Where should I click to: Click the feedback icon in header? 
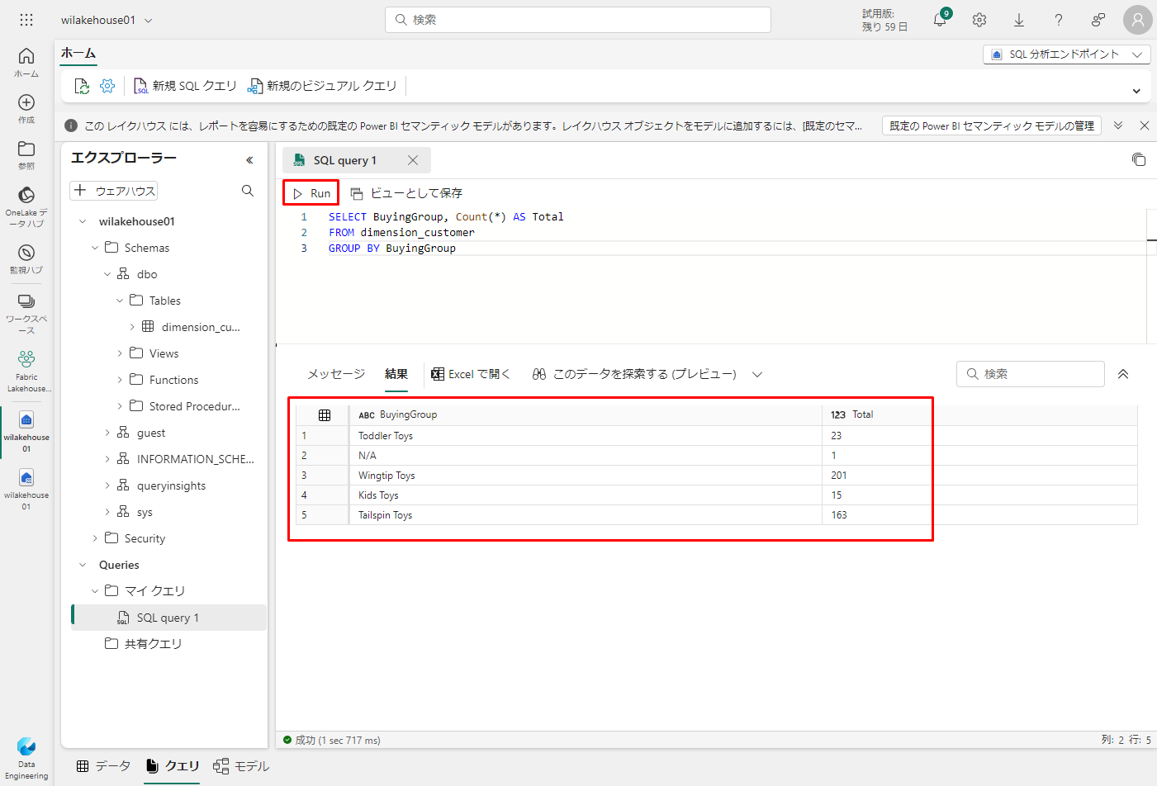pyautogui.click(x=1098, y=20)
